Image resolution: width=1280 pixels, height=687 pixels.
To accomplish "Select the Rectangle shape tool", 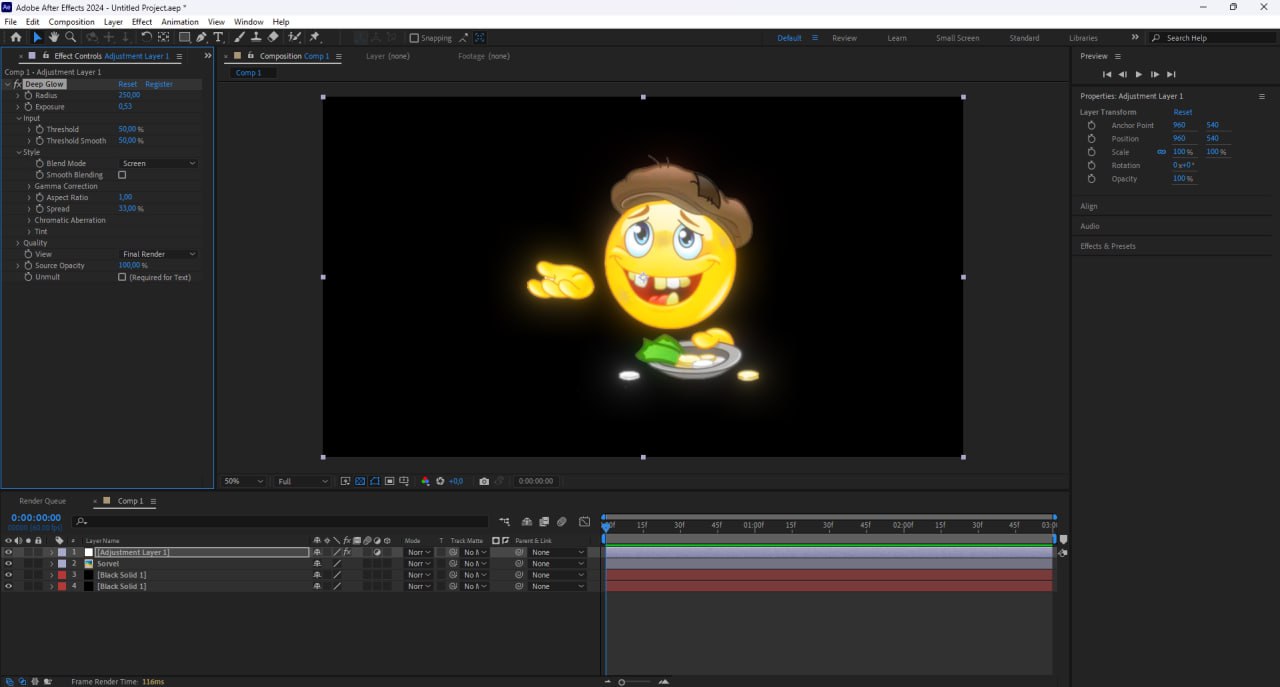I will coord(184,38).
